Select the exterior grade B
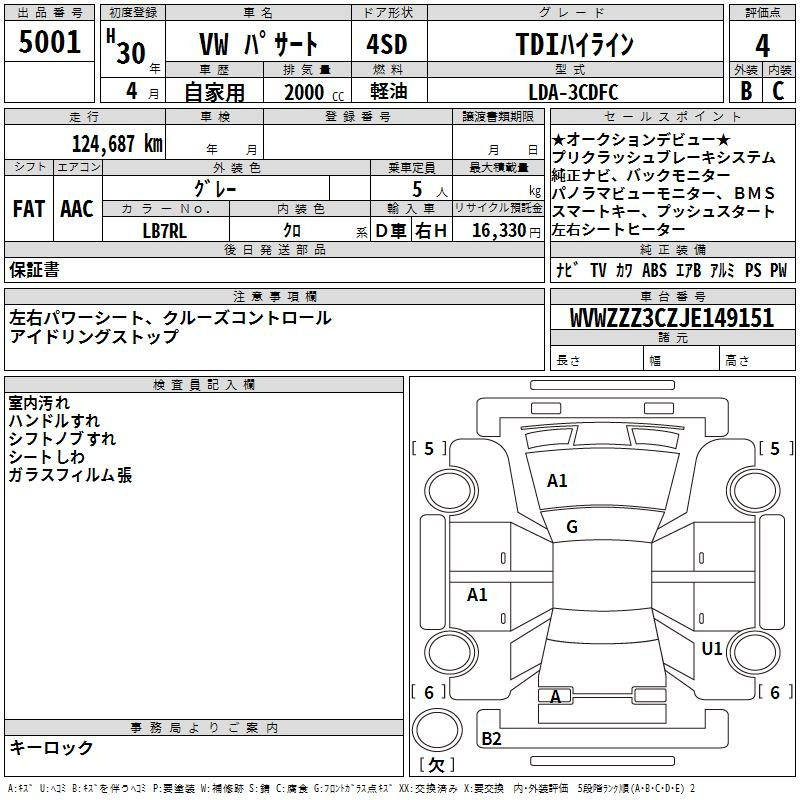Image resolution: width=800 pixels, height=800 pixels. pyautogui.click(x=745, y=90)
